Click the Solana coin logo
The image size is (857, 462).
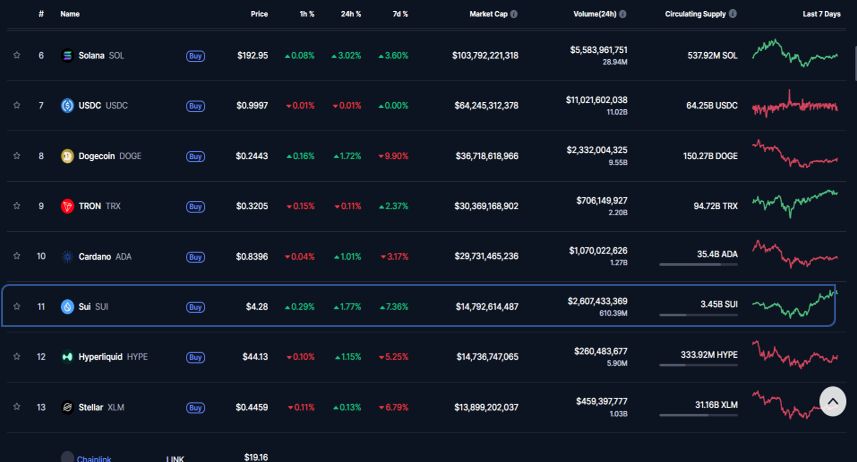coord(67,55)
